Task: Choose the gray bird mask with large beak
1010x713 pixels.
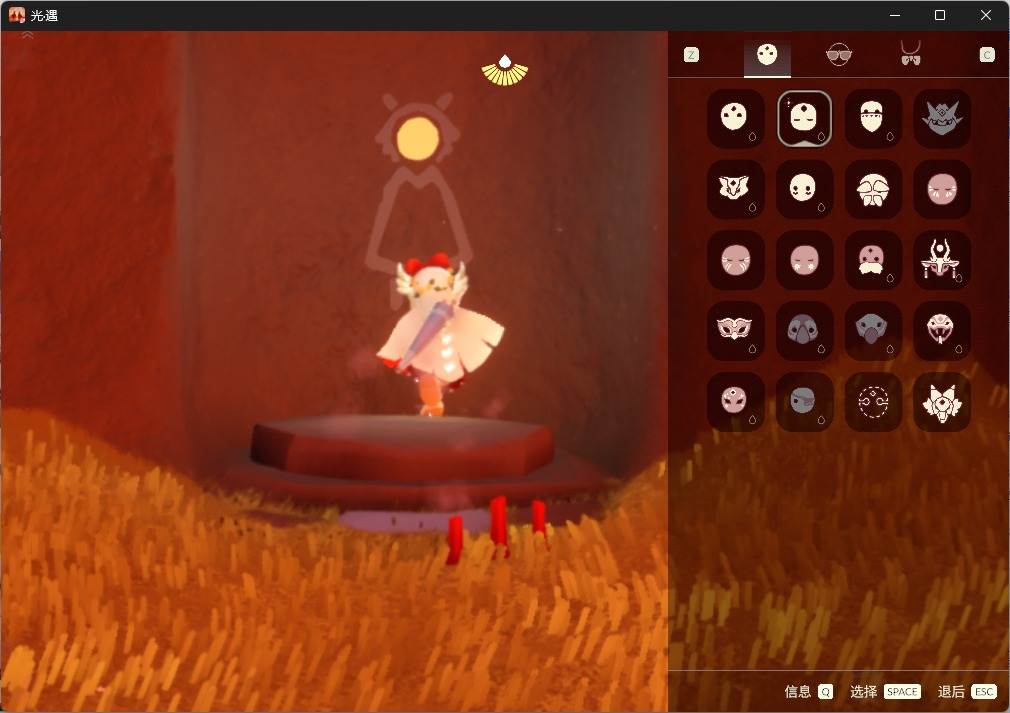Action: (873, 330)
